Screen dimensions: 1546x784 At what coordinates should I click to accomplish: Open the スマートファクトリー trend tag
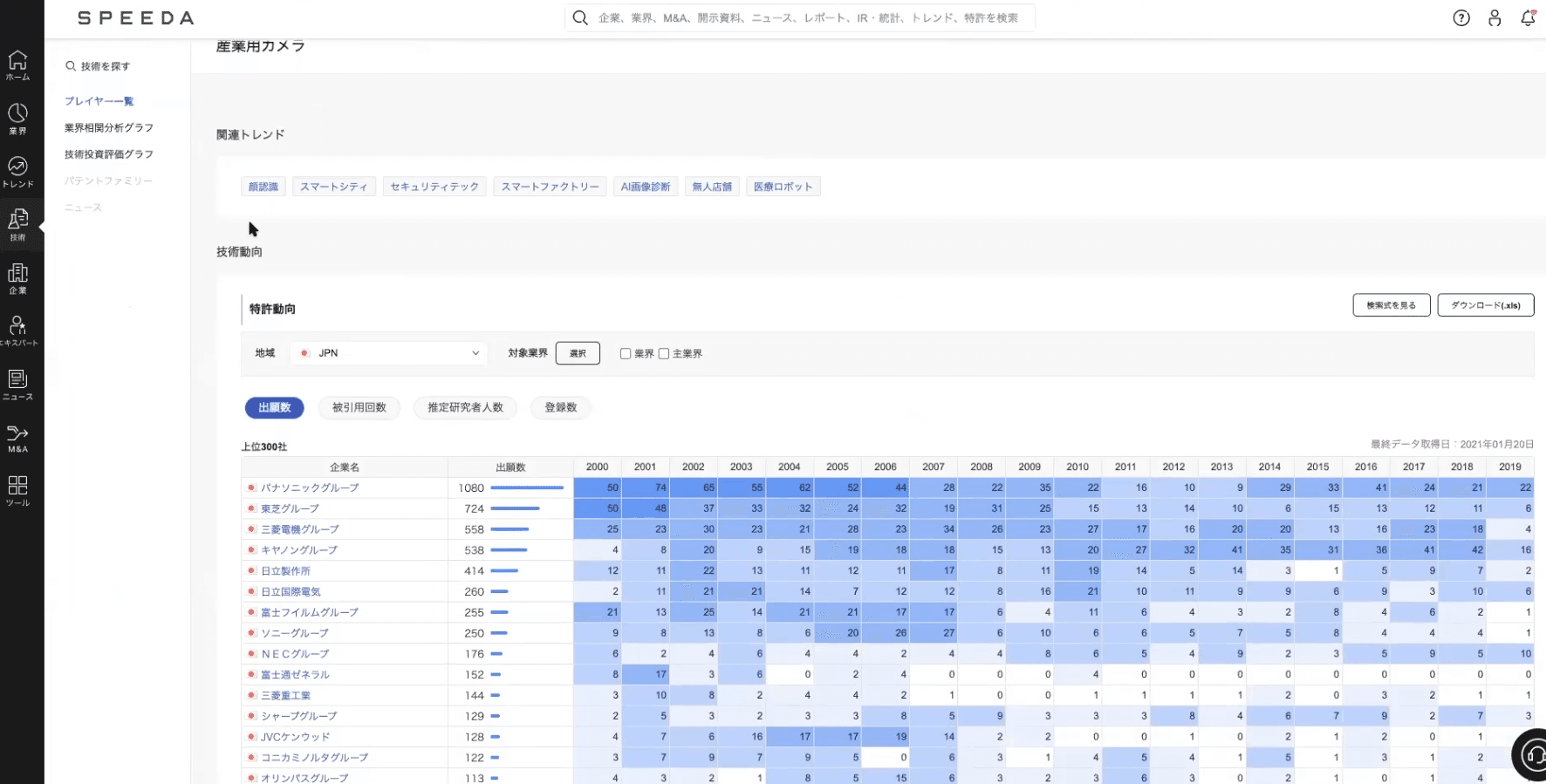click(x=551, y=187)
